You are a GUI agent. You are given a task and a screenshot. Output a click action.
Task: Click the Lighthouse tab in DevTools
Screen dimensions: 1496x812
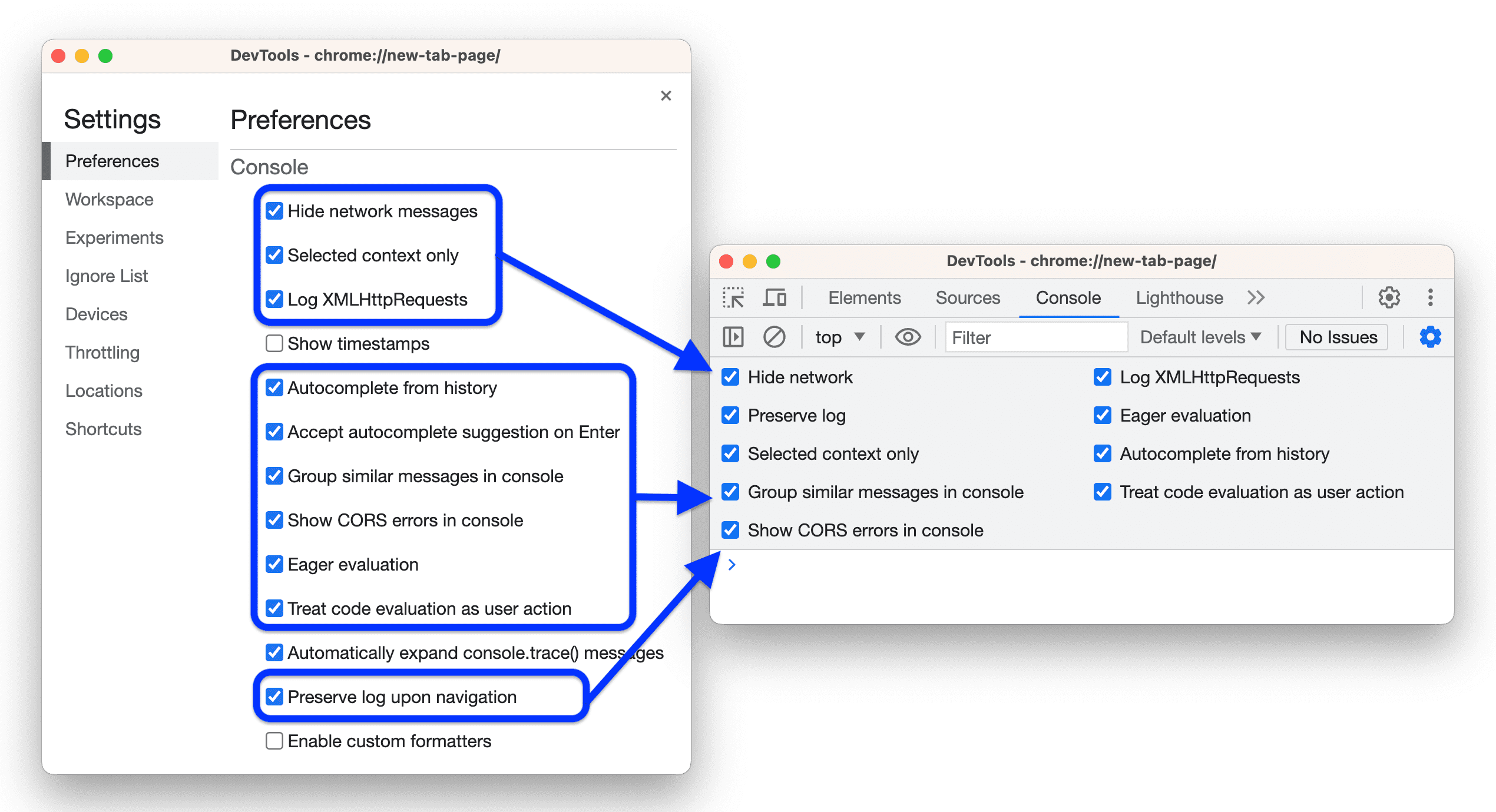(x=1180, y=298)
